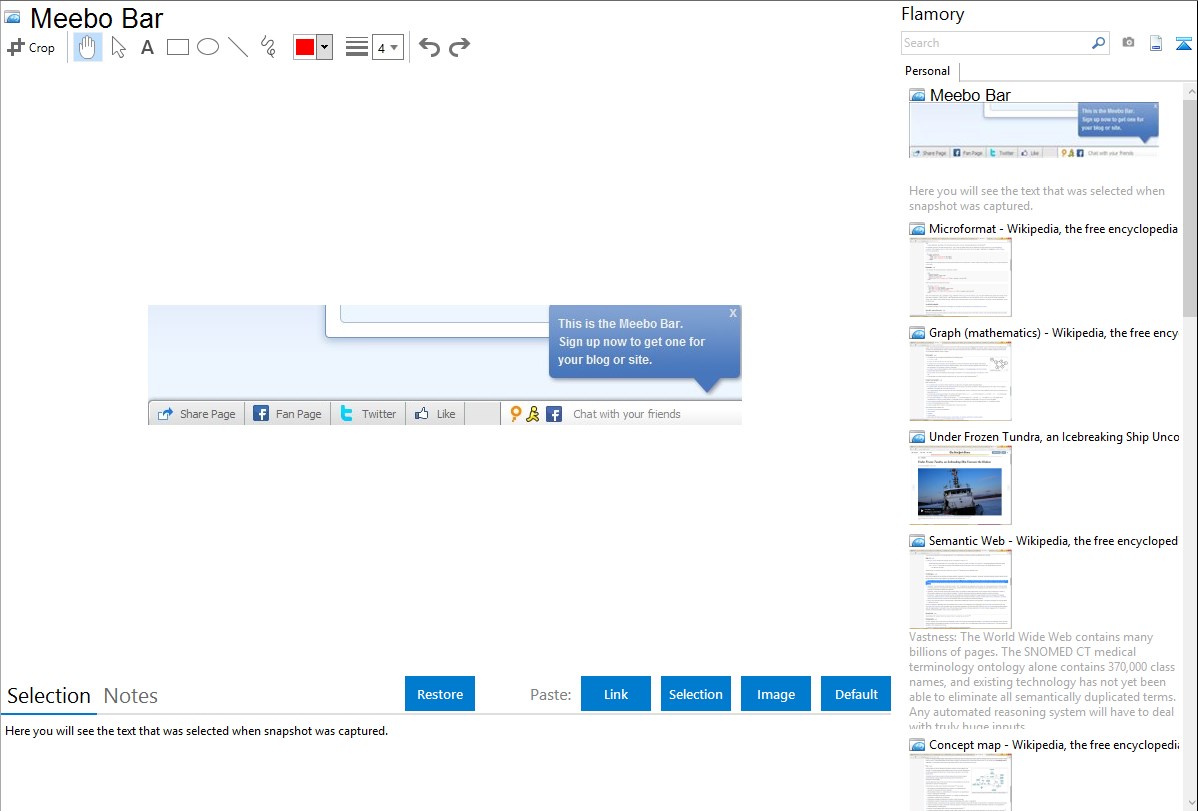
Task: Click the Fan Page Facebook icon
Action: tap(261, 414)
